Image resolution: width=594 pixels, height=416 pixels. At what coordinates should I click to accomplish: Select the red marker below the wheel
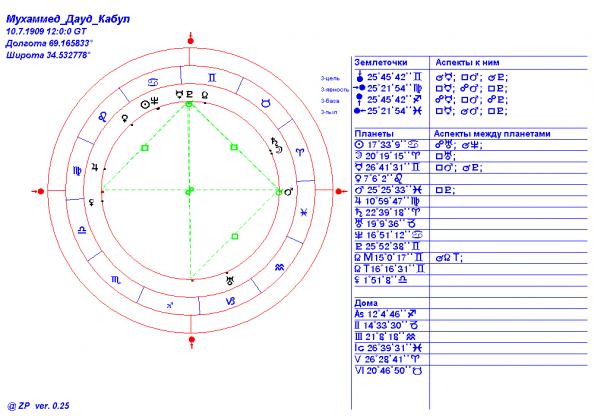(x=192, y=341)
